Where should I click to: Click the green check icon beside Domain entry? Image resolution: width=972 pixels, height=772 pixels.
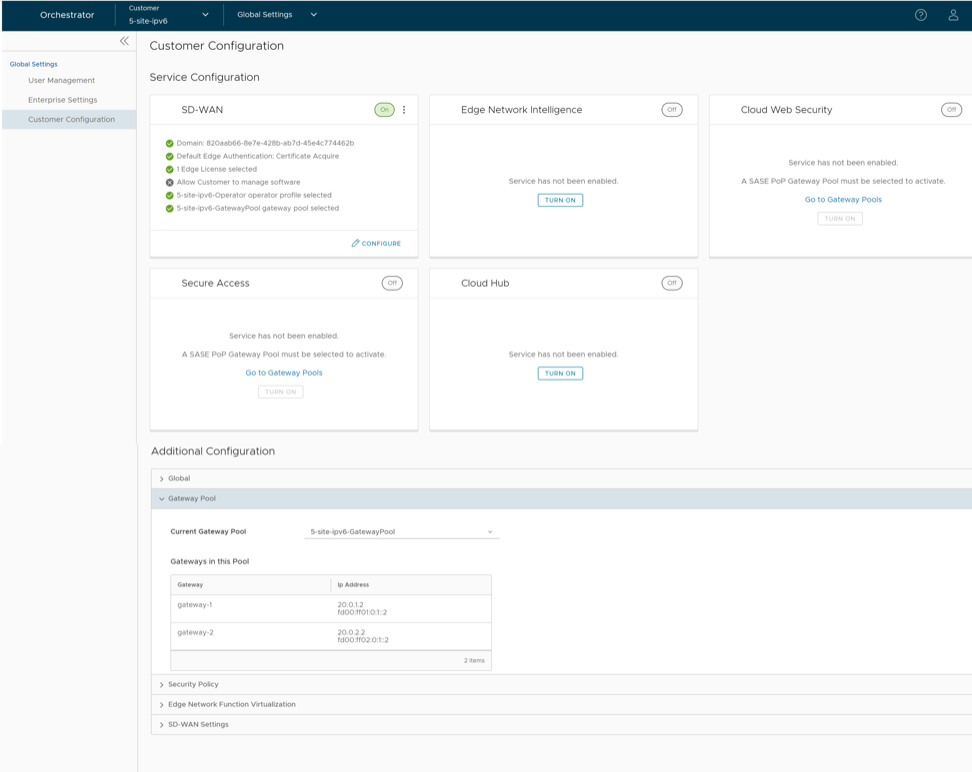tap(170, 143)
